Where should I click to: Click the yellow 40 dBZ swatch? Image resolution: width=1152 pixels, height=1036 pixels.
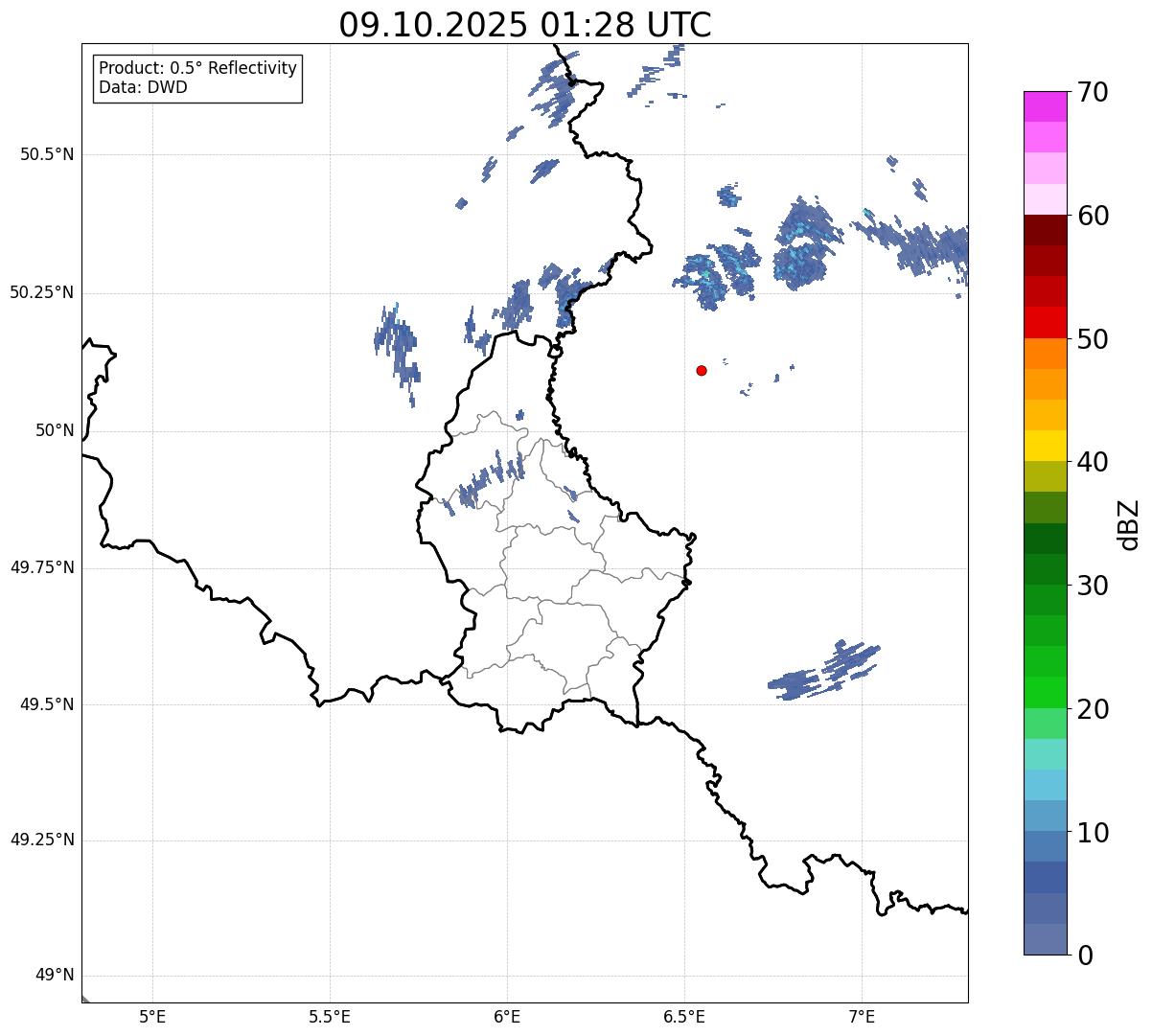[1046, 446]
